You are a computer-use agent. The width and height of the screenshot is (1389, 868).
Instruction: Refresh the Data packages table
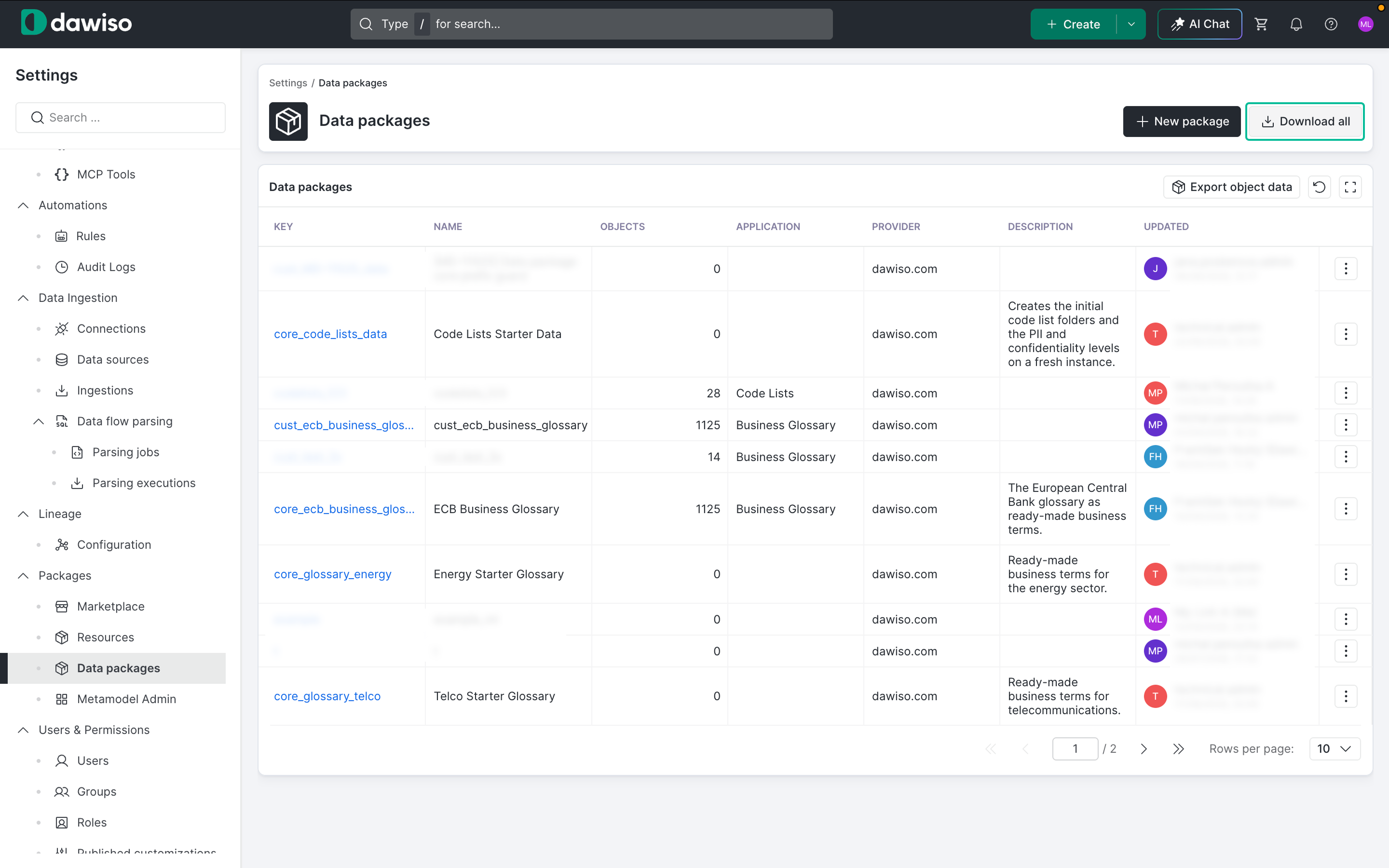coord(1319,187)
